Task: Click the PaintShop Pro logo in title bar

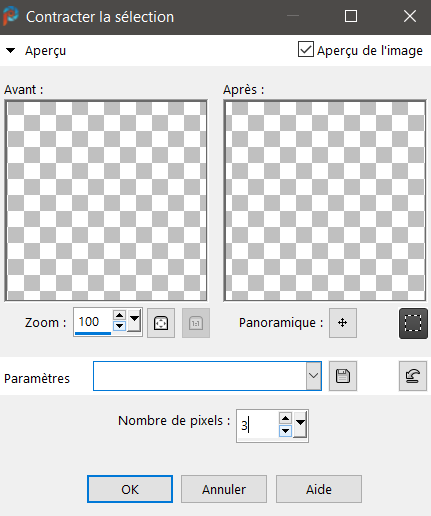Action: (x=11, y=16)
